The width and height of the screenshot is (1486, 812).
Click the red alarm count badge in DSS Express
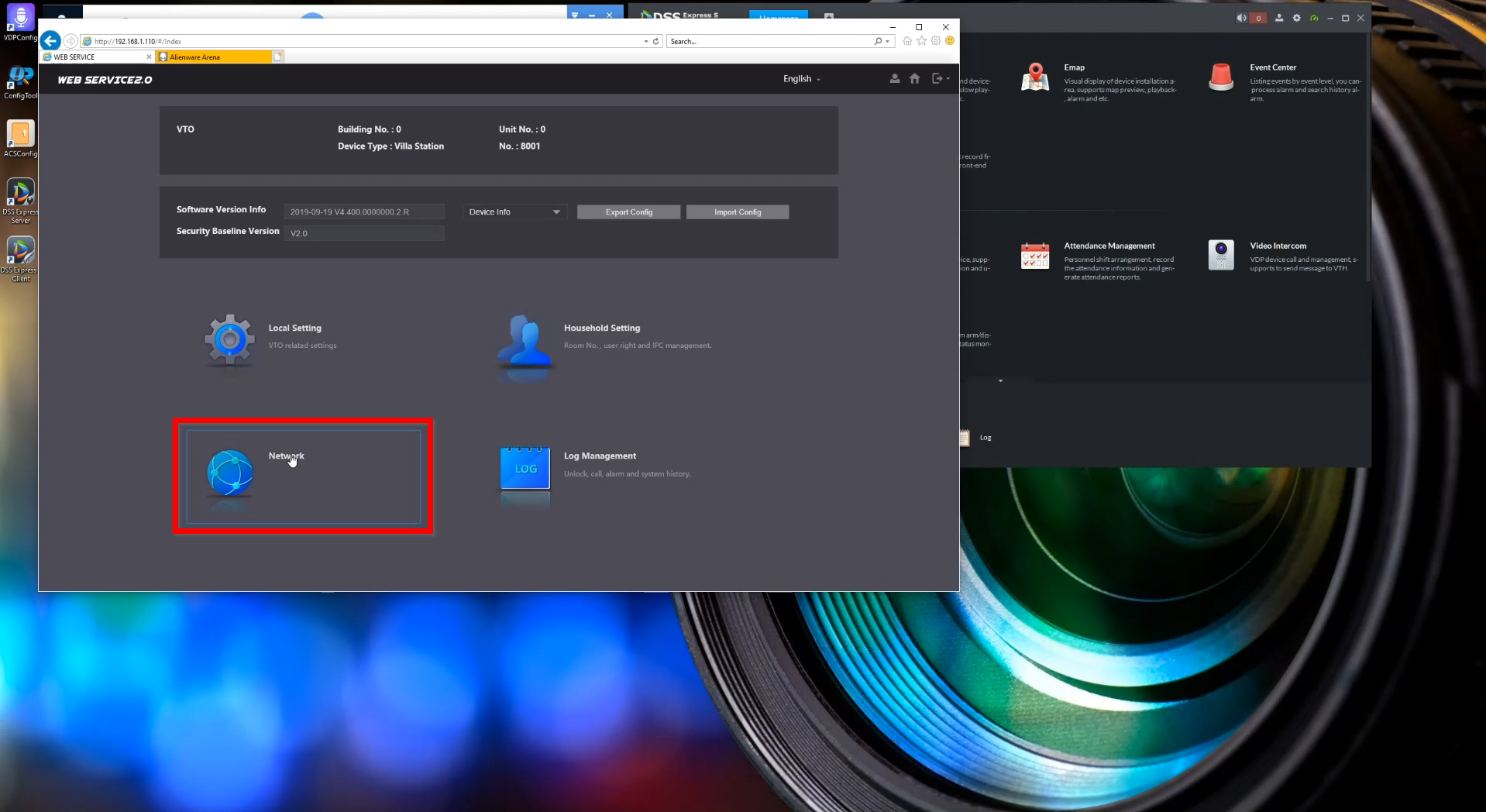[x=1258, y=18]
